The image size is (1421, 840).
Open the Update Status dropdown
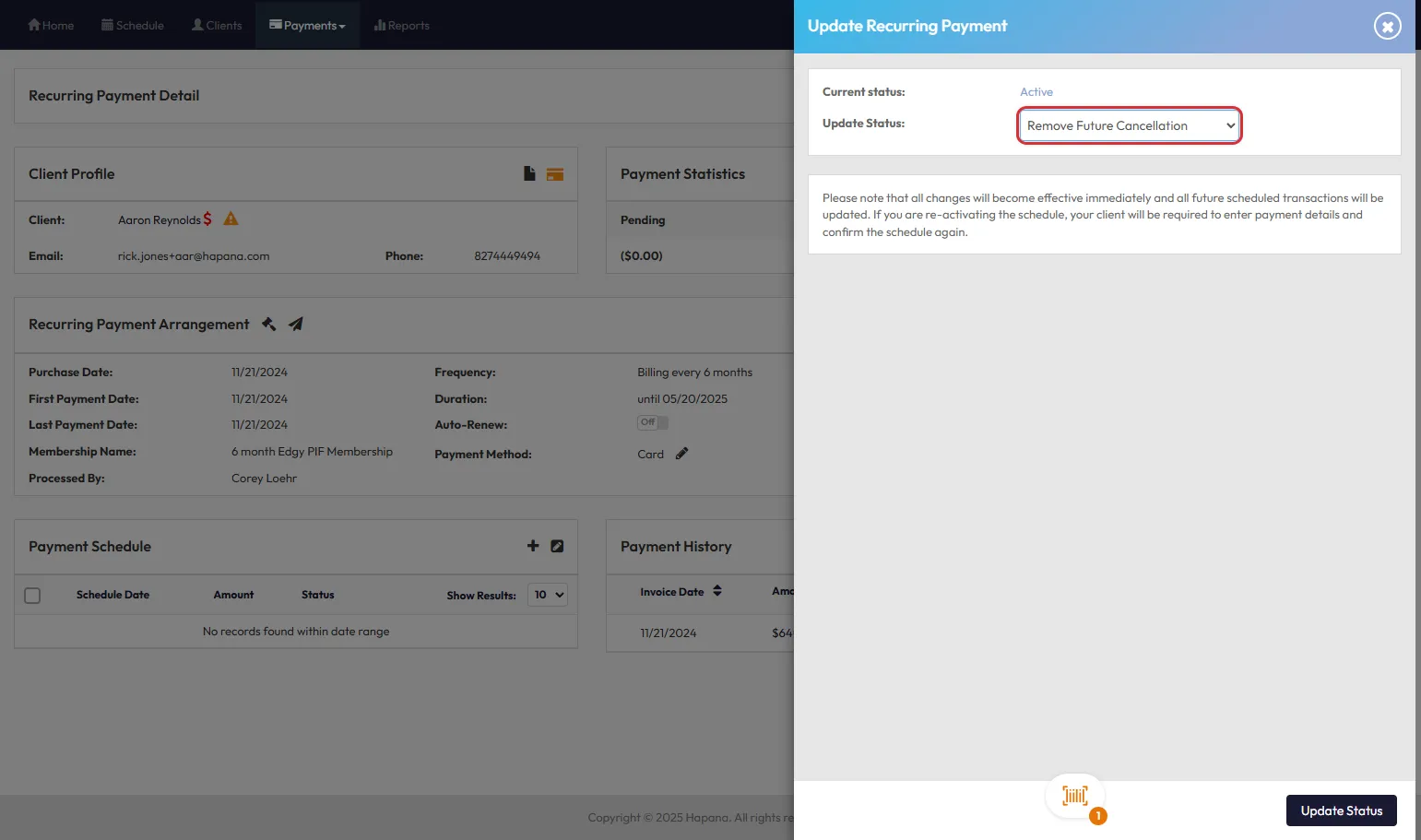tap(1130, 125)
